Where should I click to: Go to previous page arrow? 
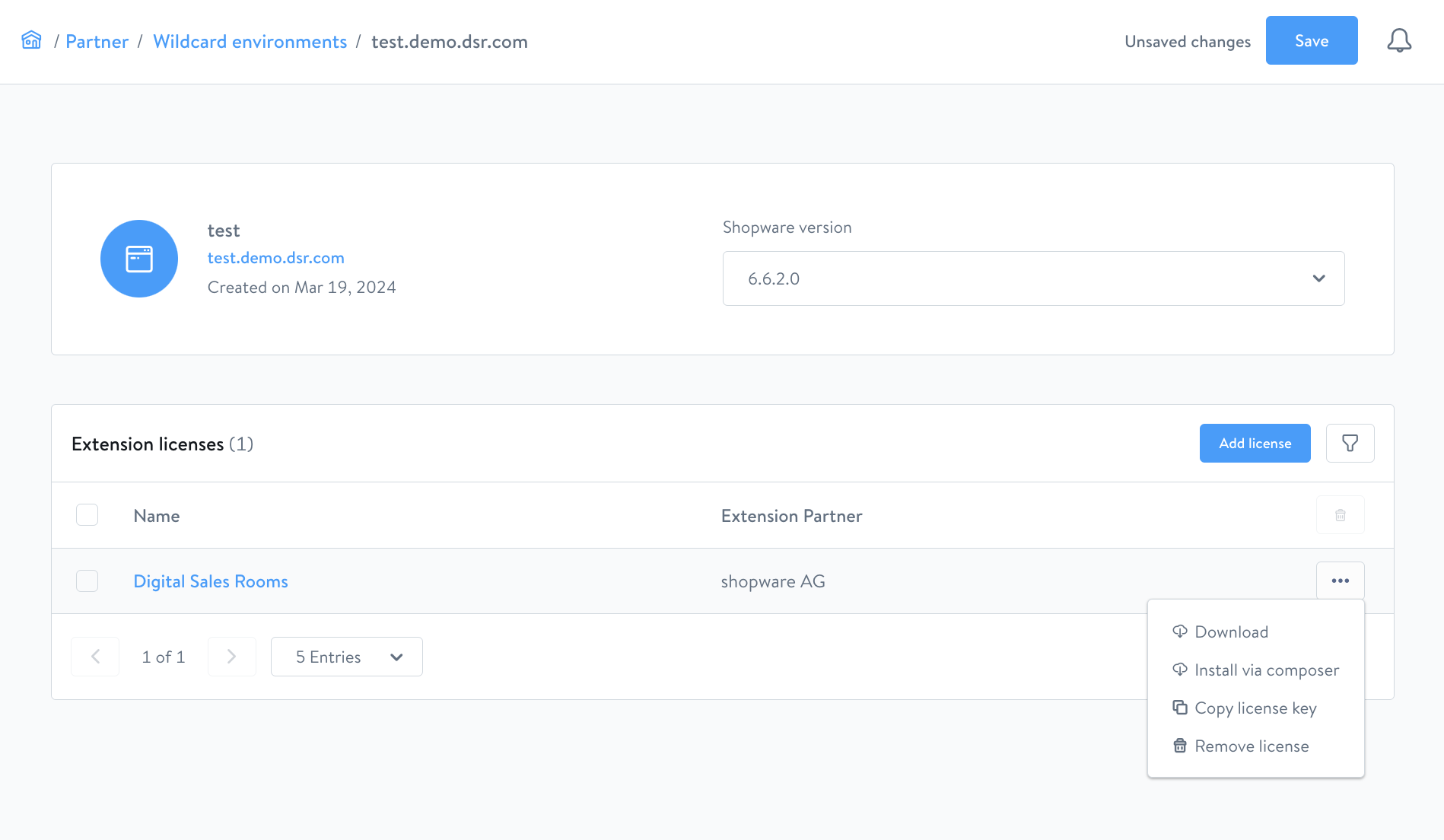click(95, 657)
